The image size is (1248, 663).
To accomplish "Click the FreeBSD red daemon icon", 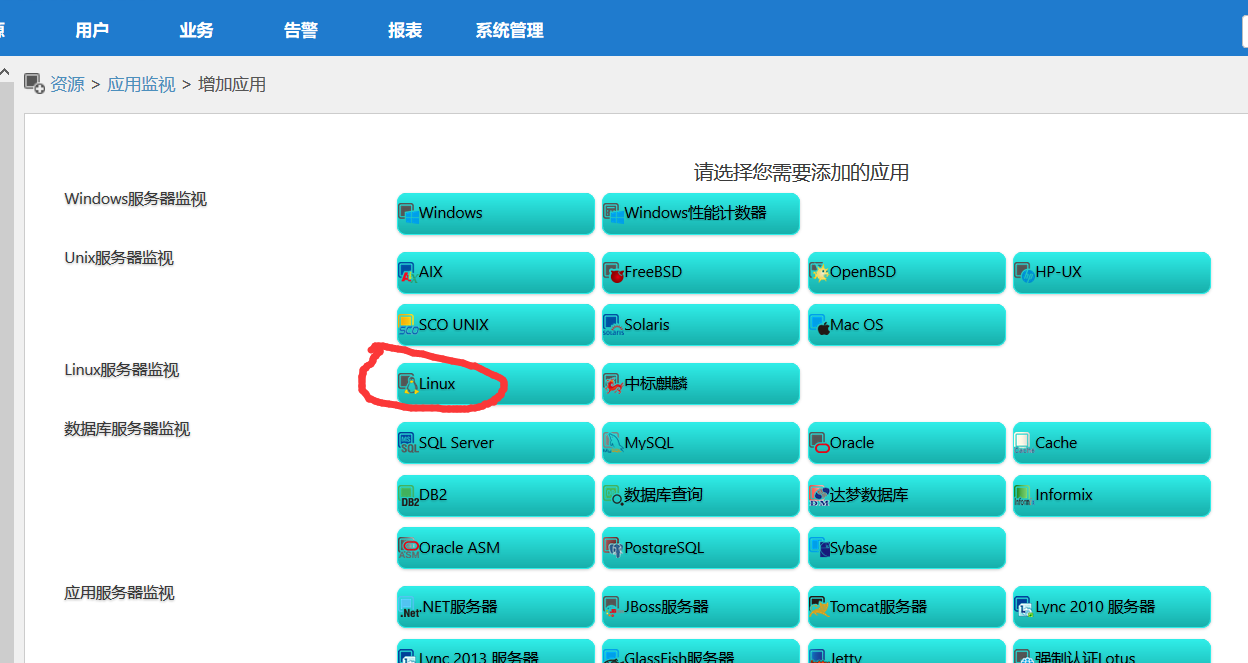I will [614, 272].
